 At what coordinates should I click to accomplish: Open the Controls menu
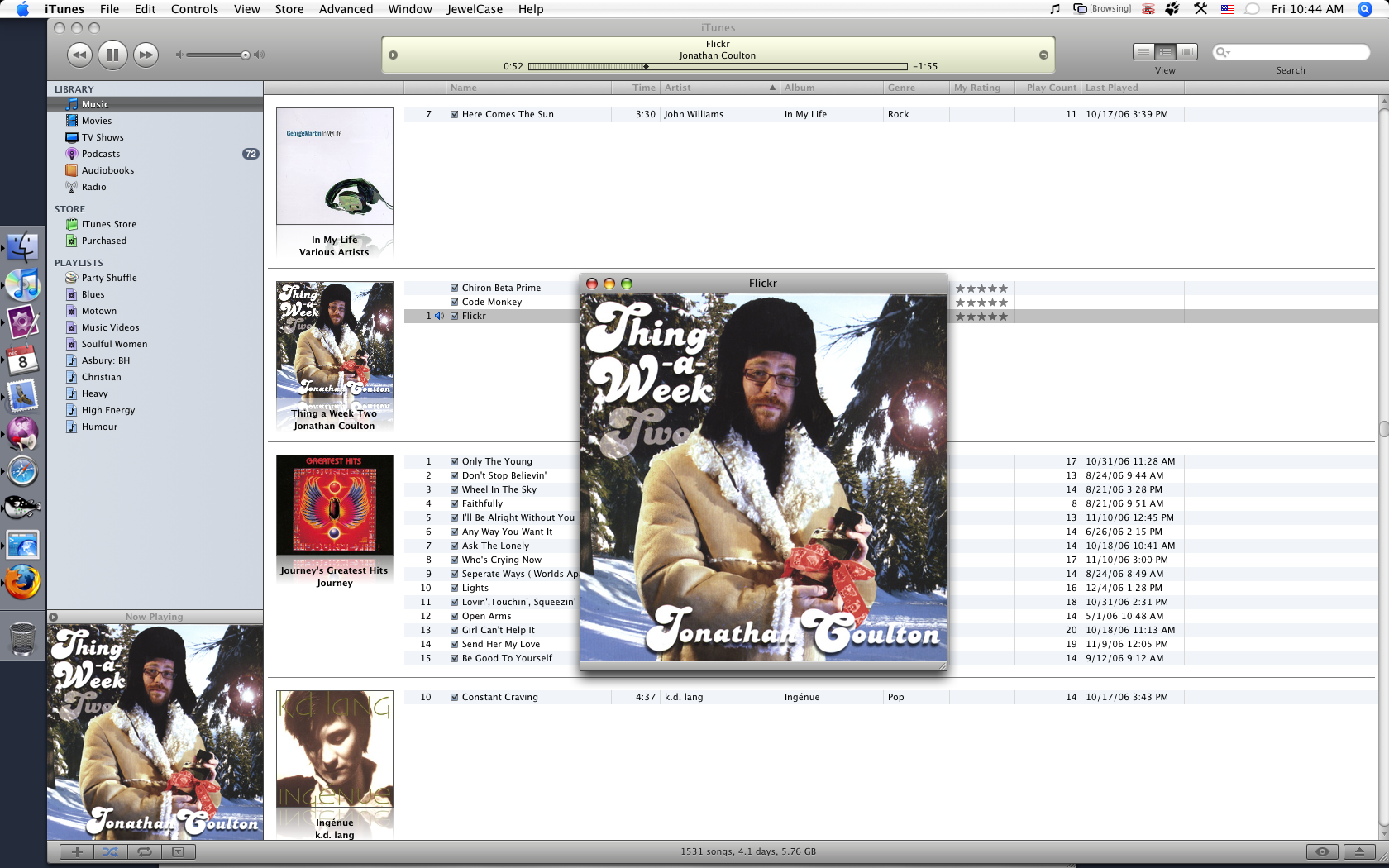pyautogui.click(x=194, y=9)
